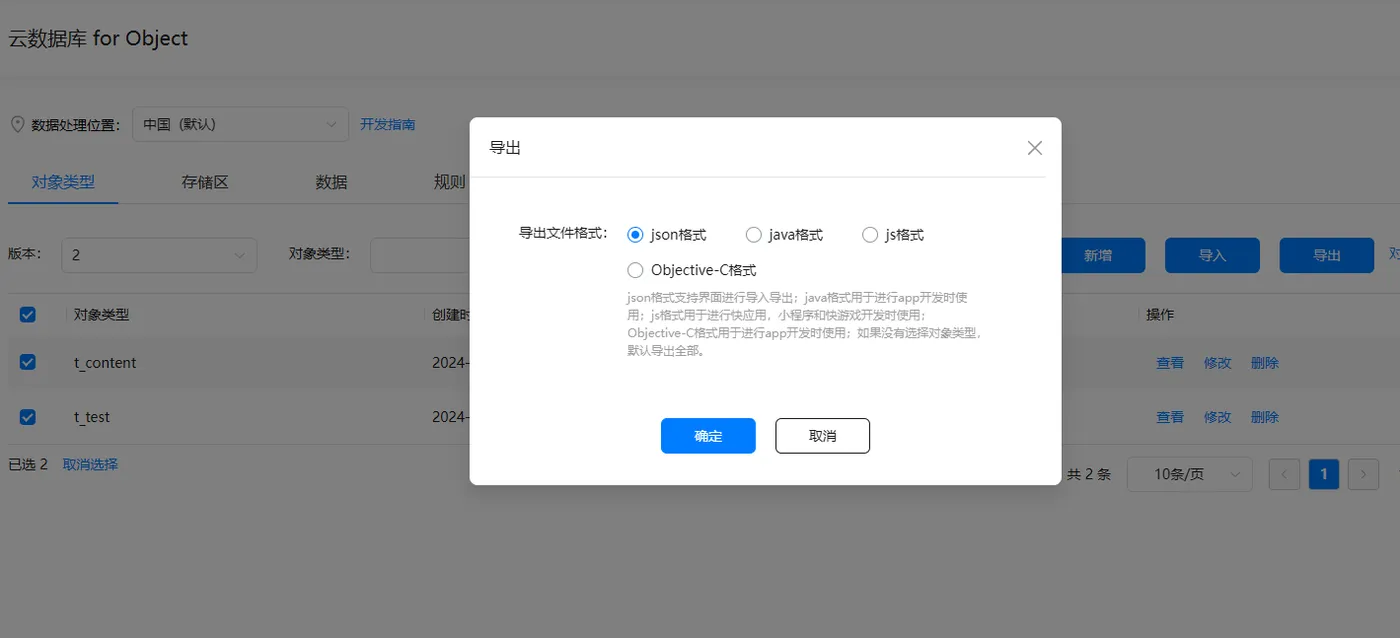Open the 版本 dropdown showing 2
1400x638 pixels.
tap(159, 255)
